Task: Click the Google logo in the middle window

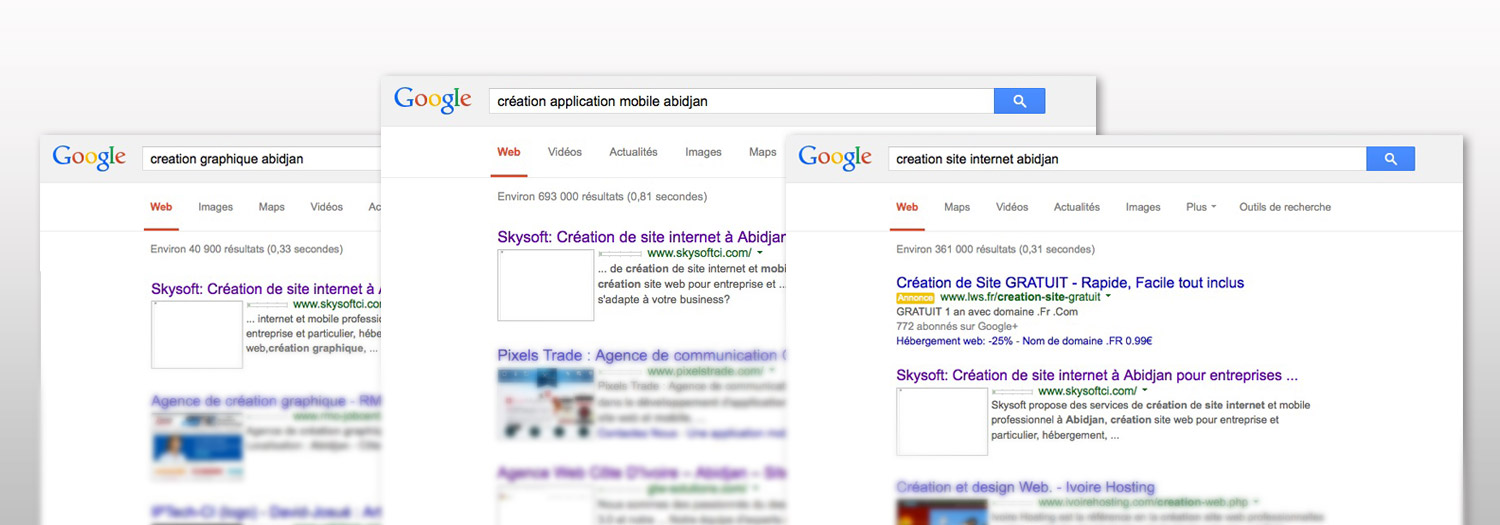Action: pos(432,100)
